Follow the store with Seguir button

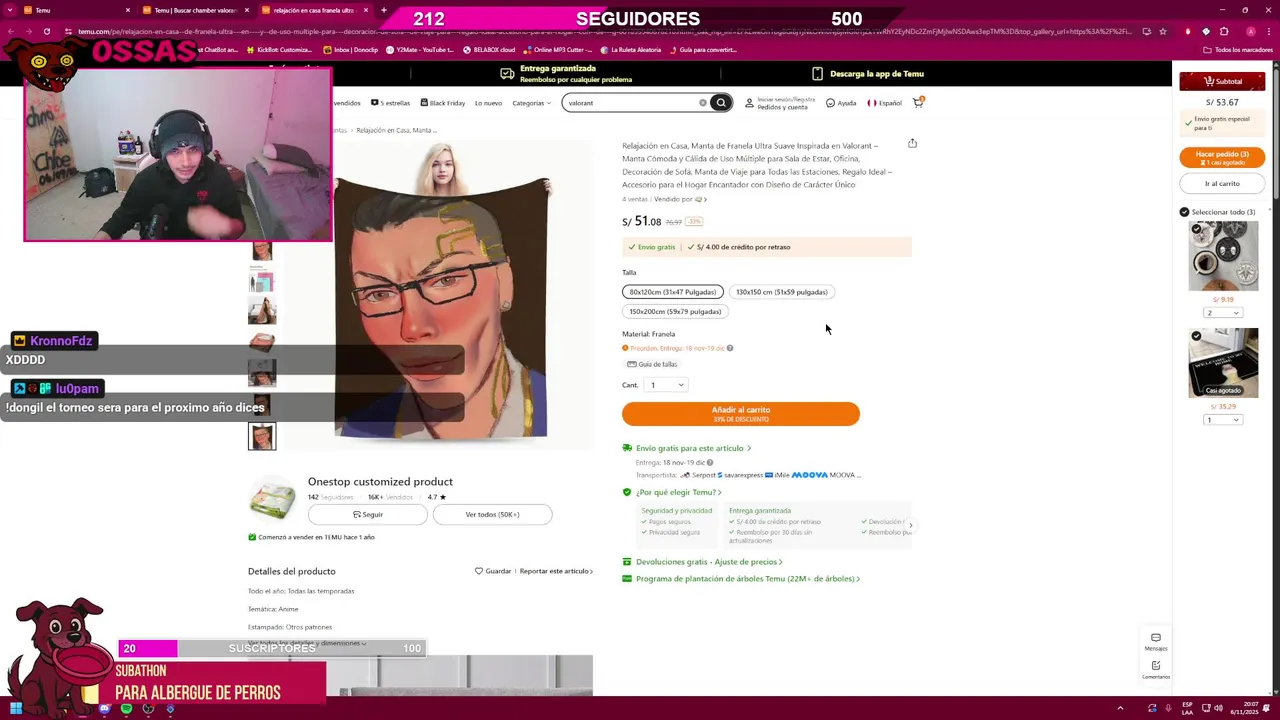pyautogui.click(x=368, y=514)
